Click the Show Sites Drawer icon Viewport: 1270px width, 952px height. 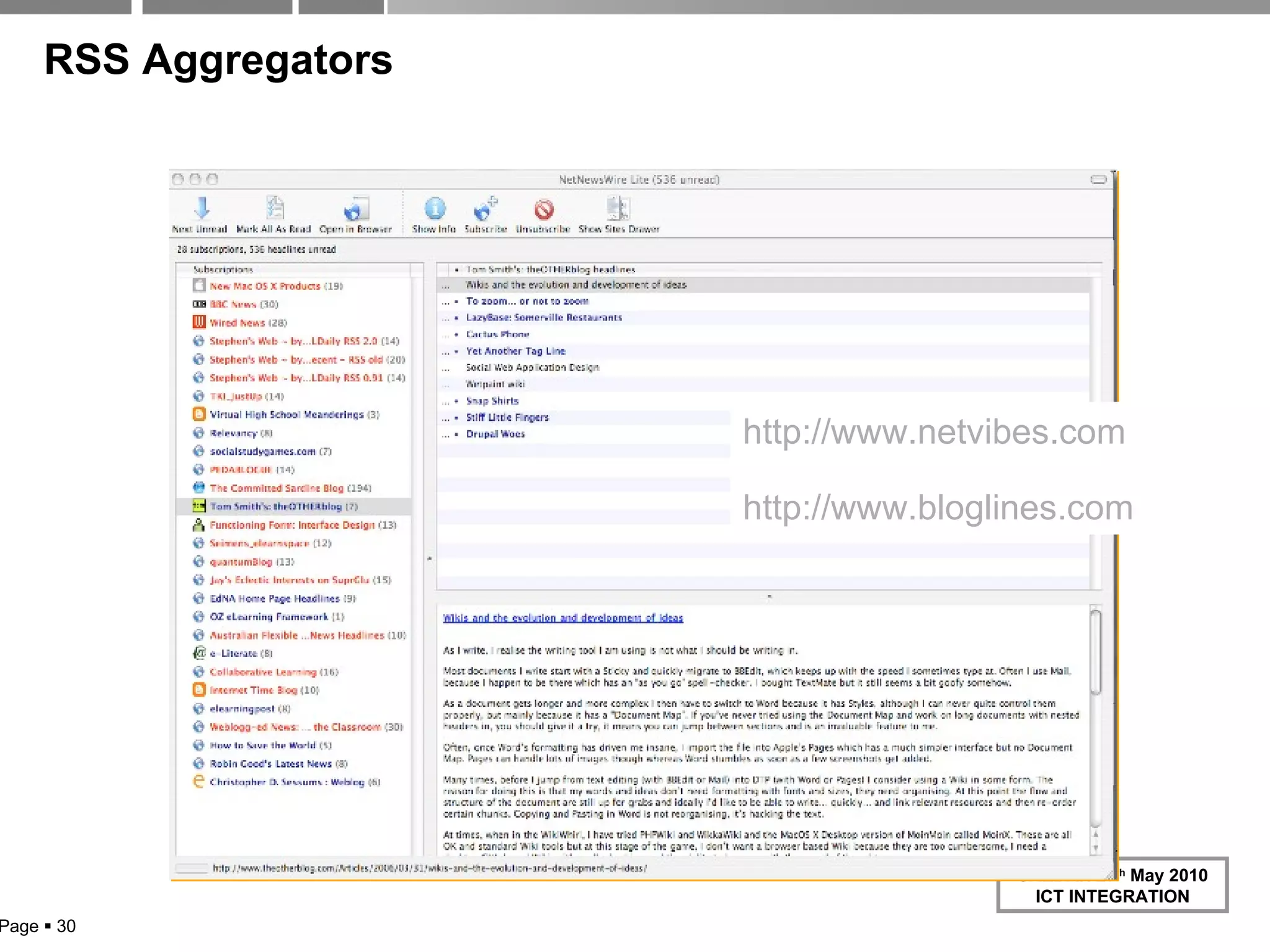click(x=618, y=208)
